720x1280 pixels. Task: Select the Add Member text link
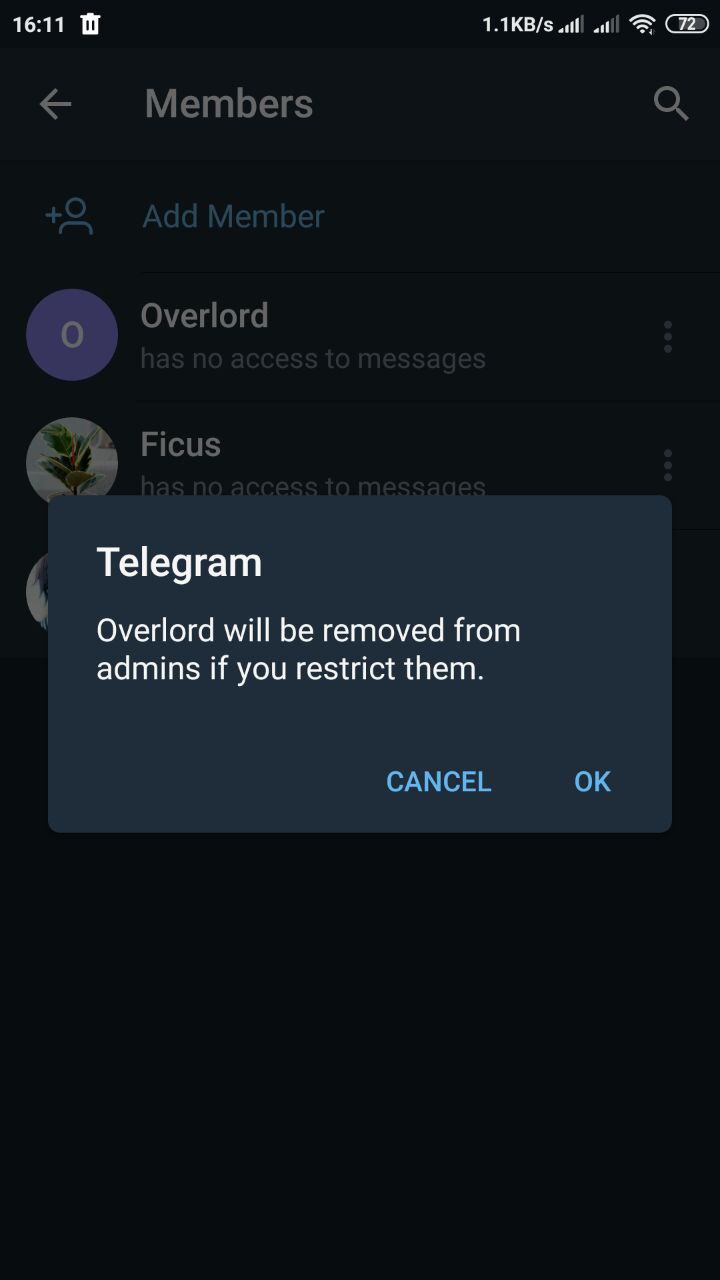click(x=234, y=216)
